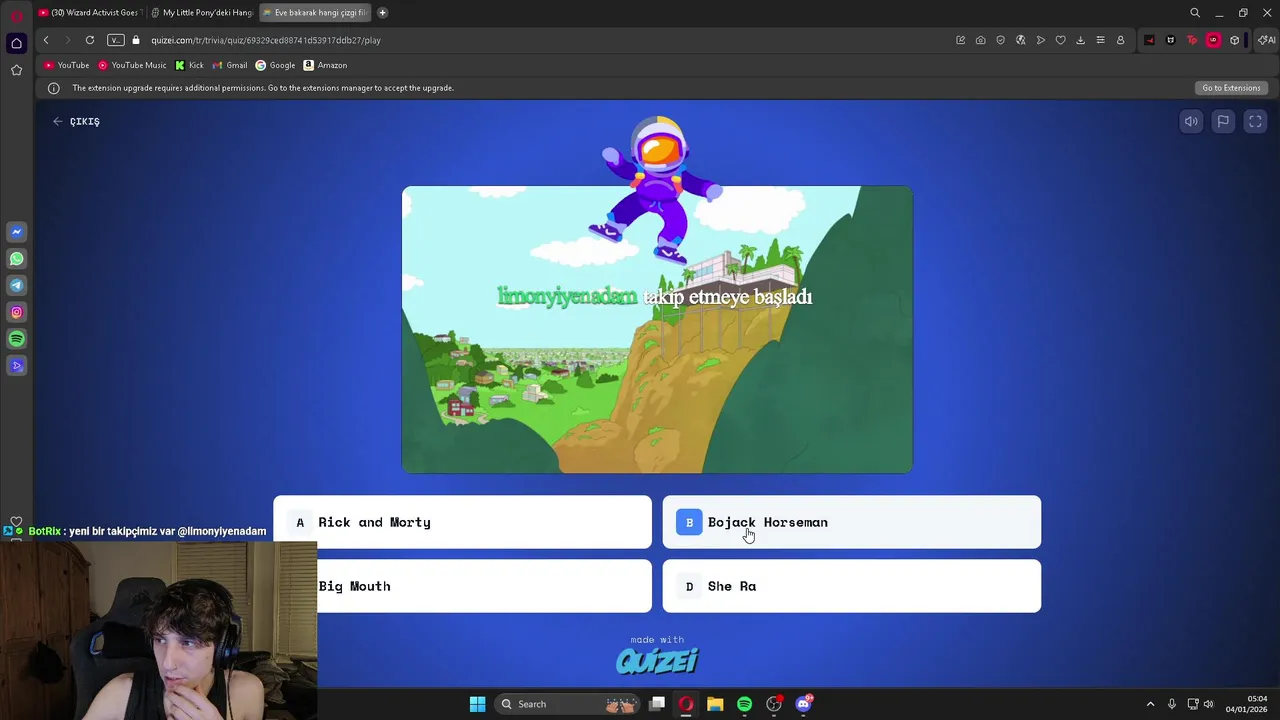1280x720 pixels.
Task: Open the downloads icon
Action: (1080, 40)
